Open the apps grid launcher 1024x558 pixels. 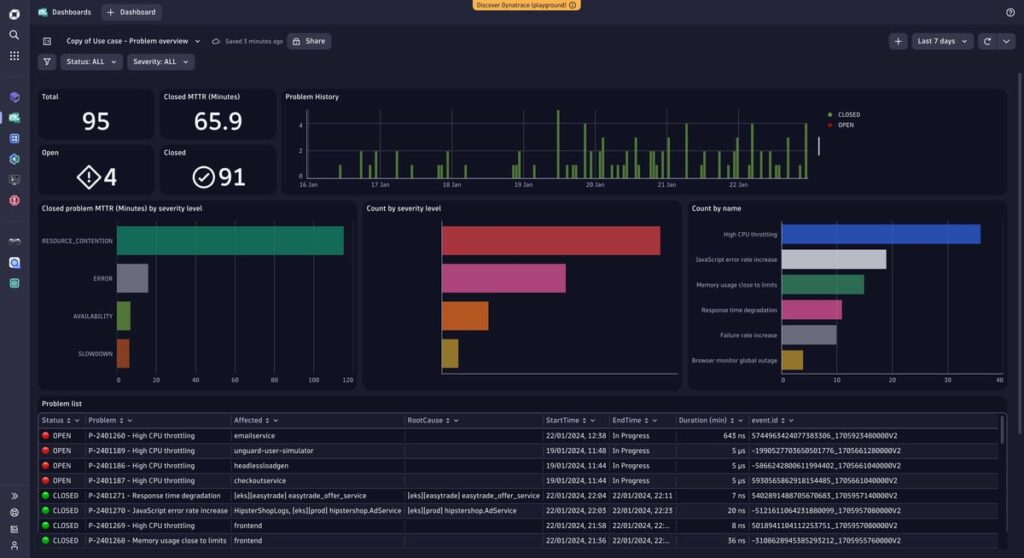14,56
